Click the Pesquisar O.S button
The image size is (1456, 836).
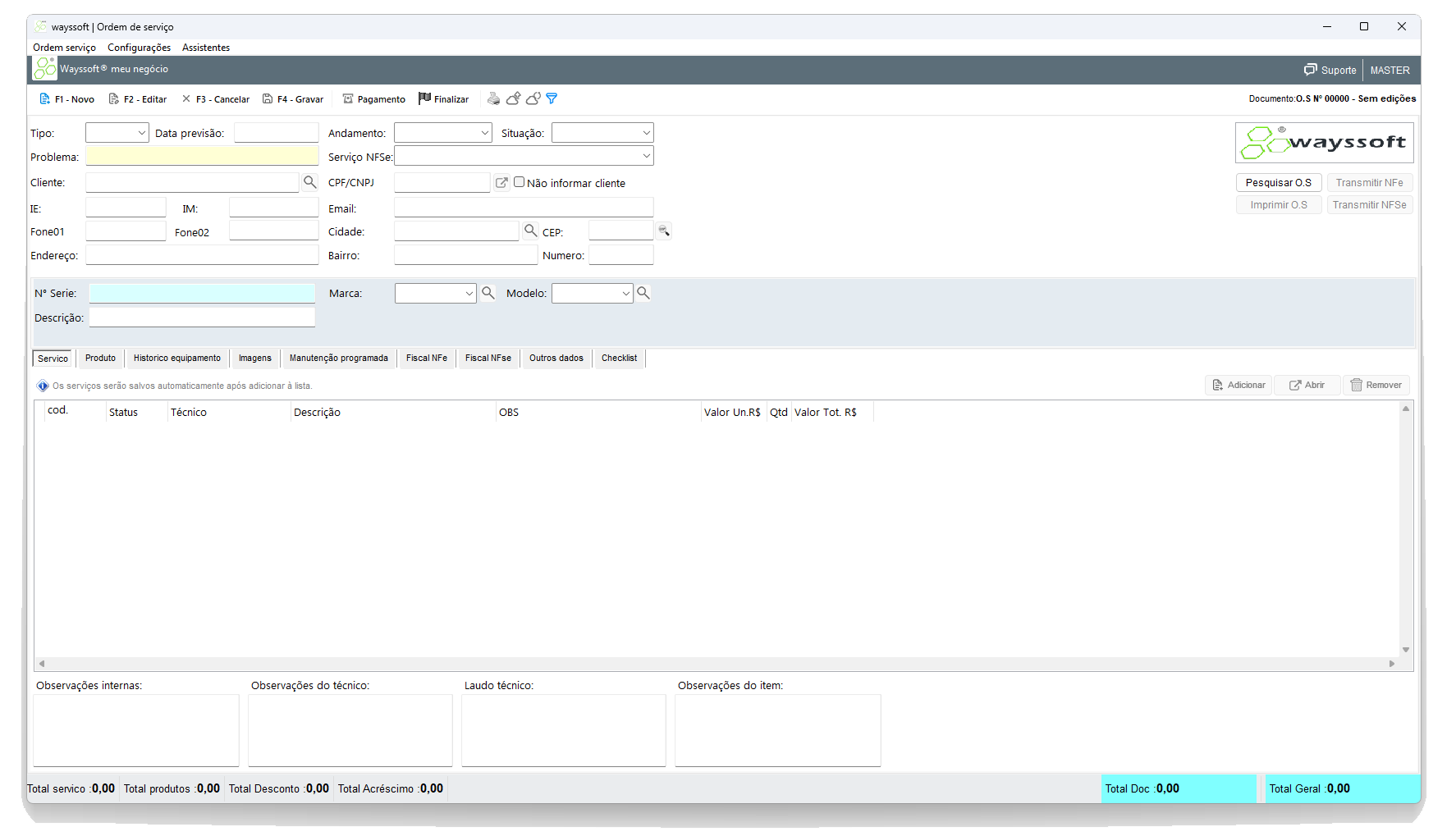pos(1279,183)
